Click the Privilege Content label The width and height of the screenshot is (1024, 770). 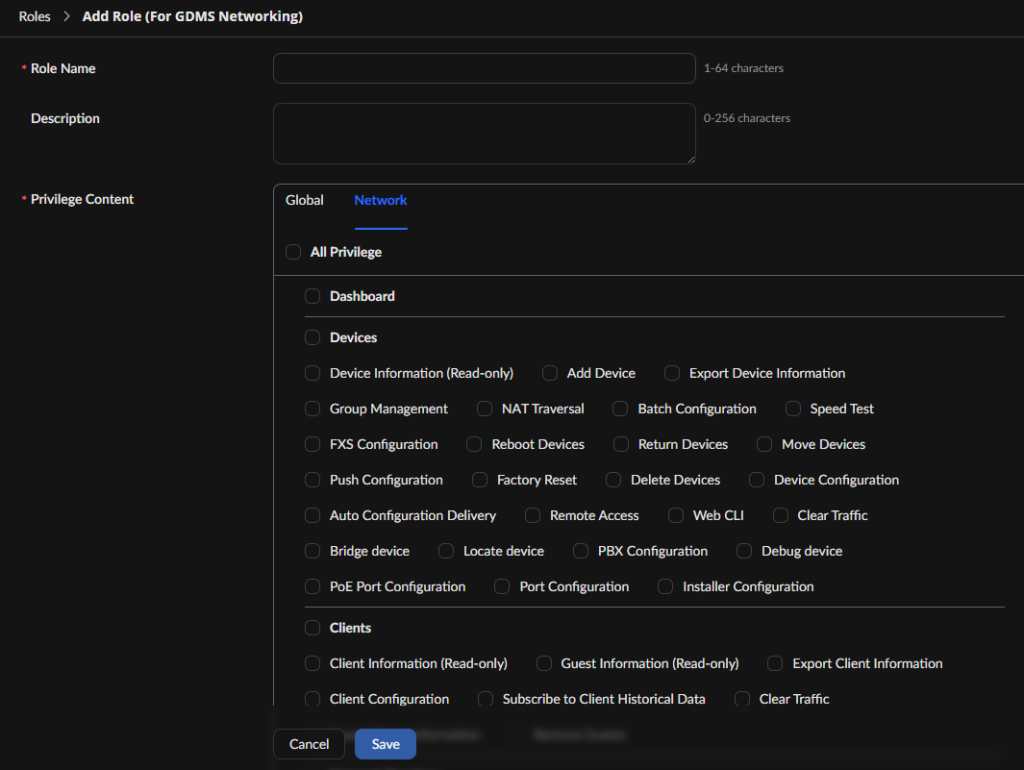point(82,199)
